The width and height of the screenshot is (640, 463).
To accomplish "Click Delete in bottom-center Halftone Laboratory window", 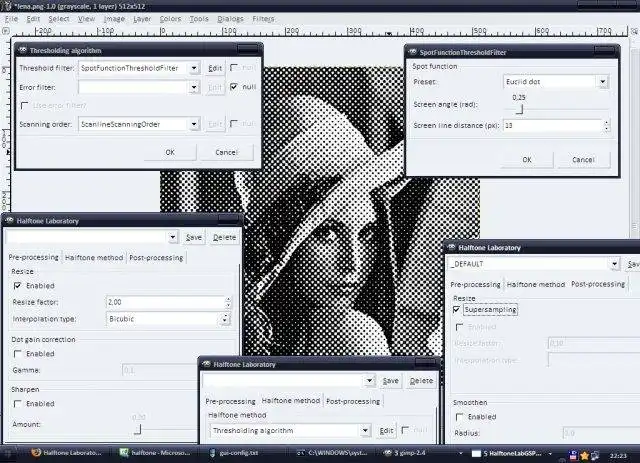I will point(421,381).
